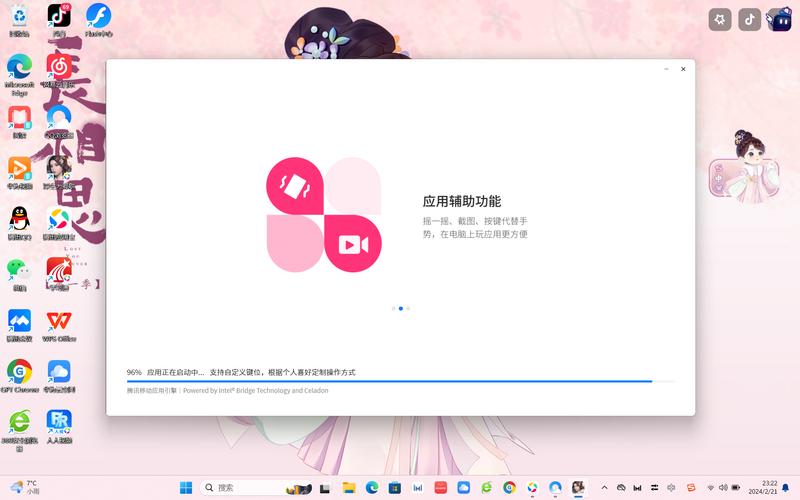
Task: Open File Explorer from the taskbar
Action: tap(349, 488)
